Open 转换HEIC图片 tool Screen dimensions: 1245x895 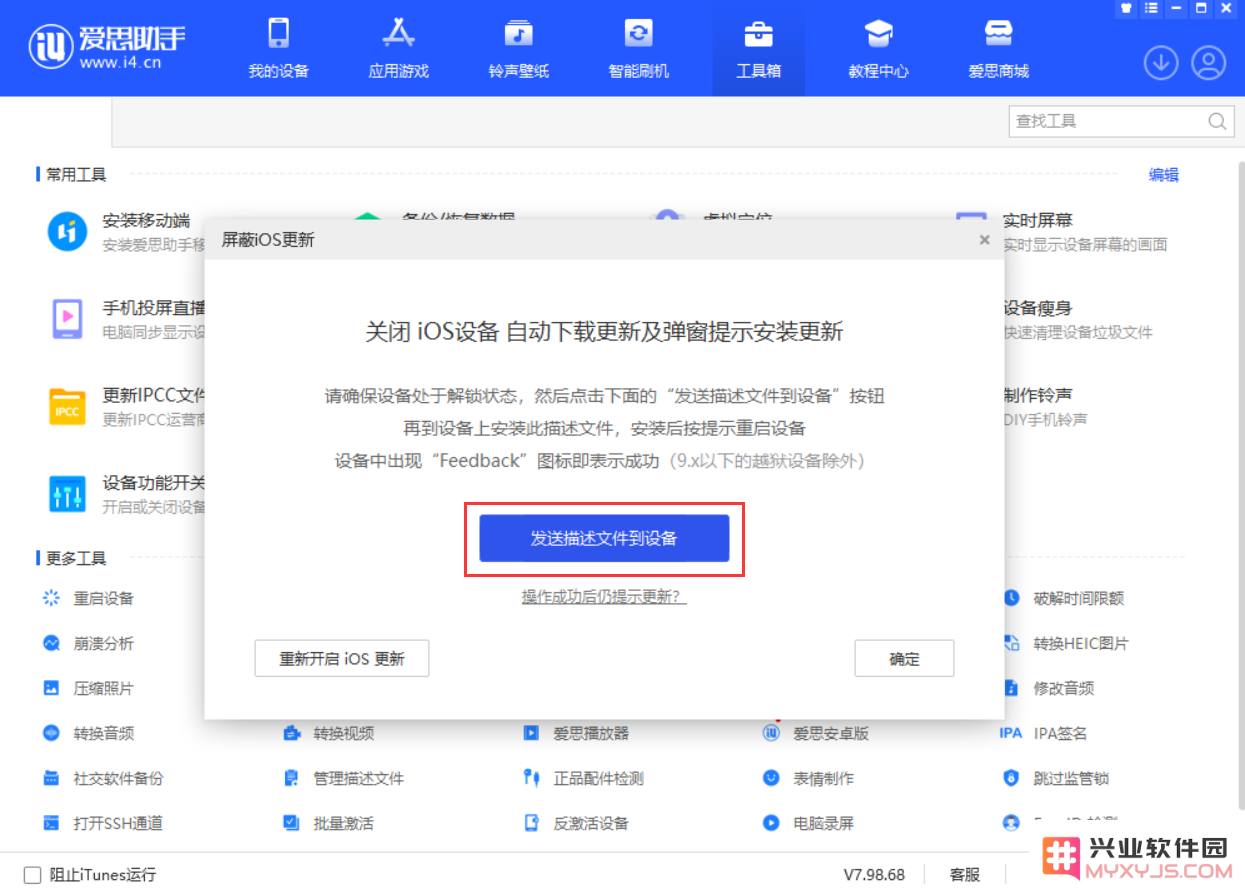click(1066, 643)
